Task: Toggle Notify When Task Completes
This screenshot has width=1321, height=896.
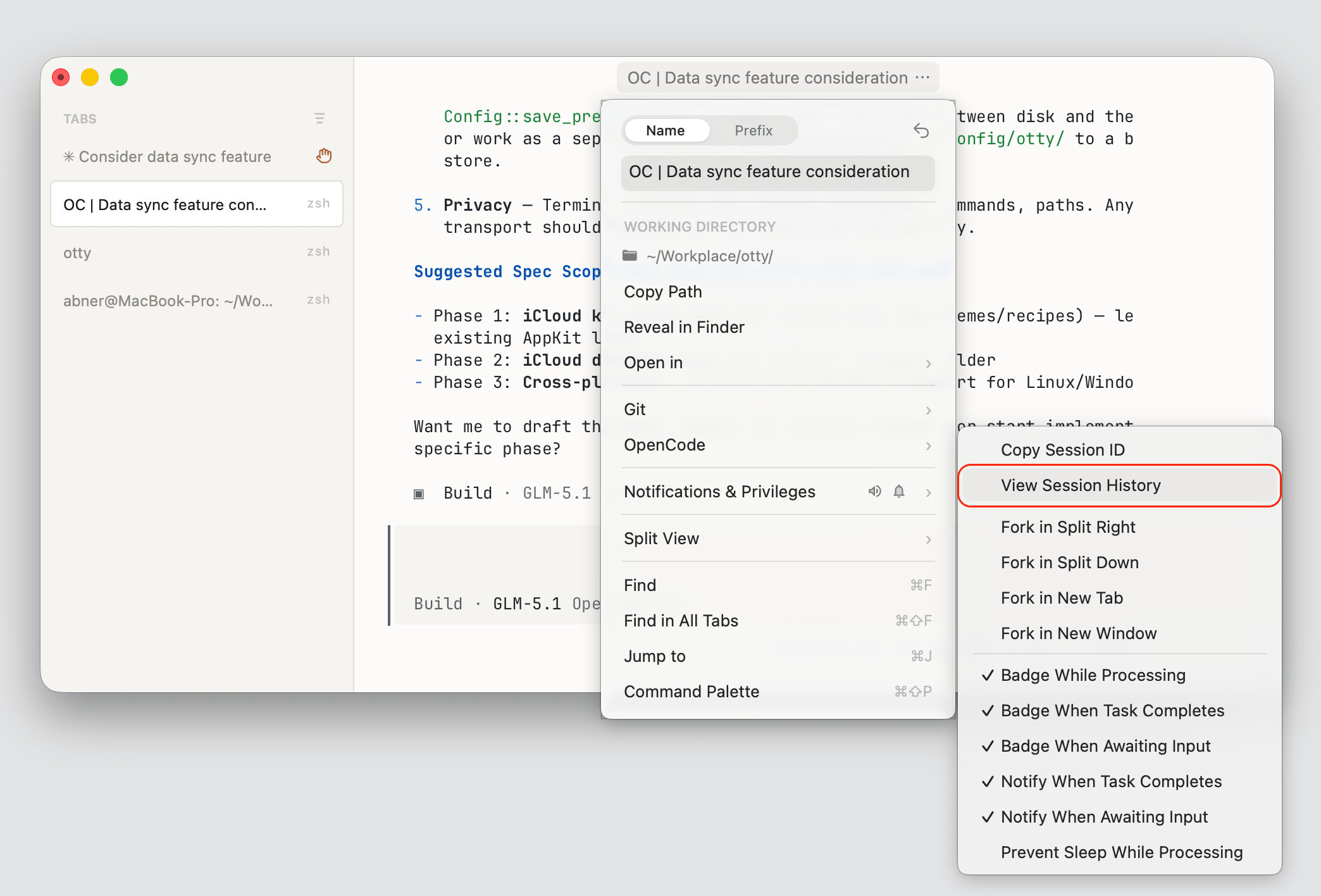Action: pos(1120,781)
